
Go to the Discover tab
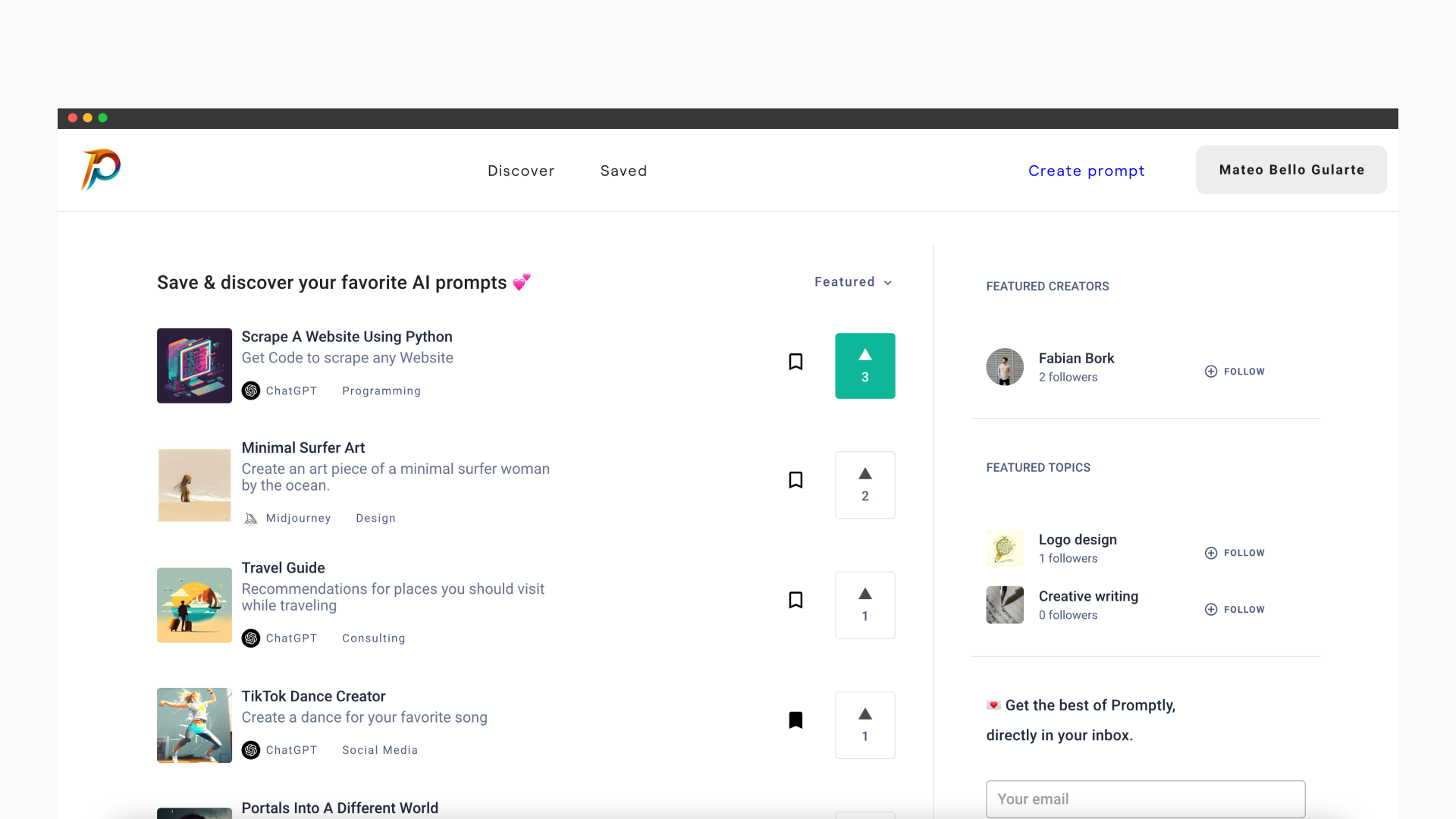521,171
